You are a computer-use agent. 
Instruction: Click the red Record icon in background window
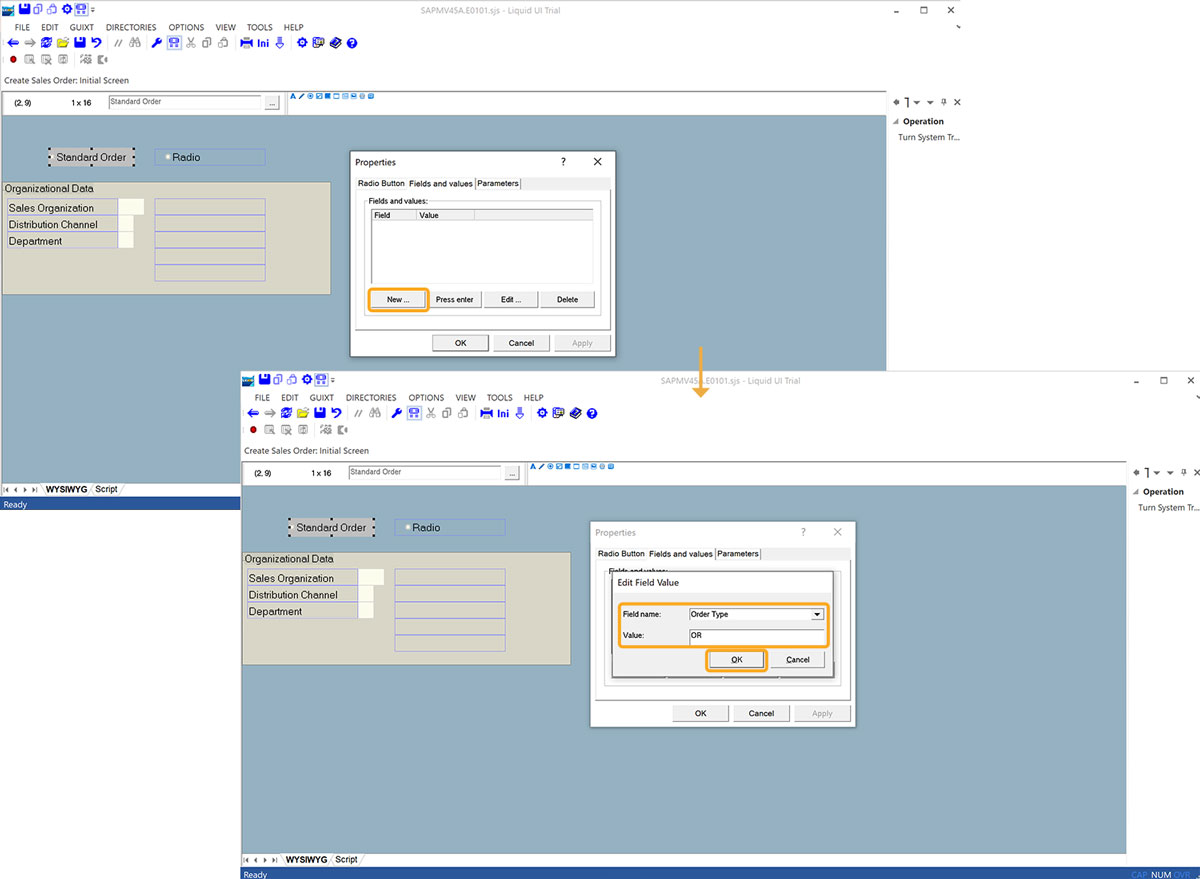(13, 60)
